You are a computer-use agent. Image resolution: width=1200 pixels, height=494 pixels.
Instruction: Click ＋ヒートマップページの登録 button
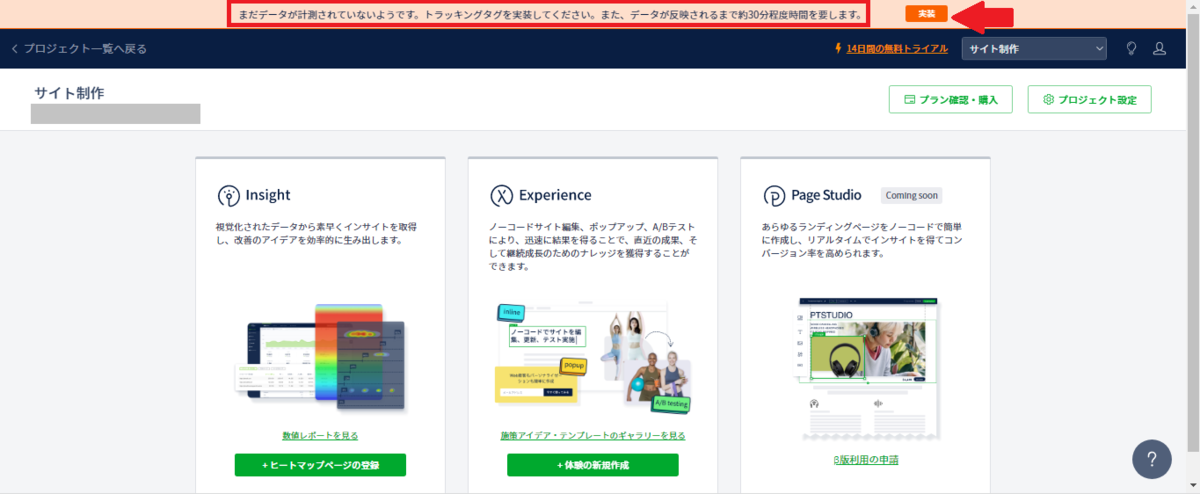click(320, 465)
